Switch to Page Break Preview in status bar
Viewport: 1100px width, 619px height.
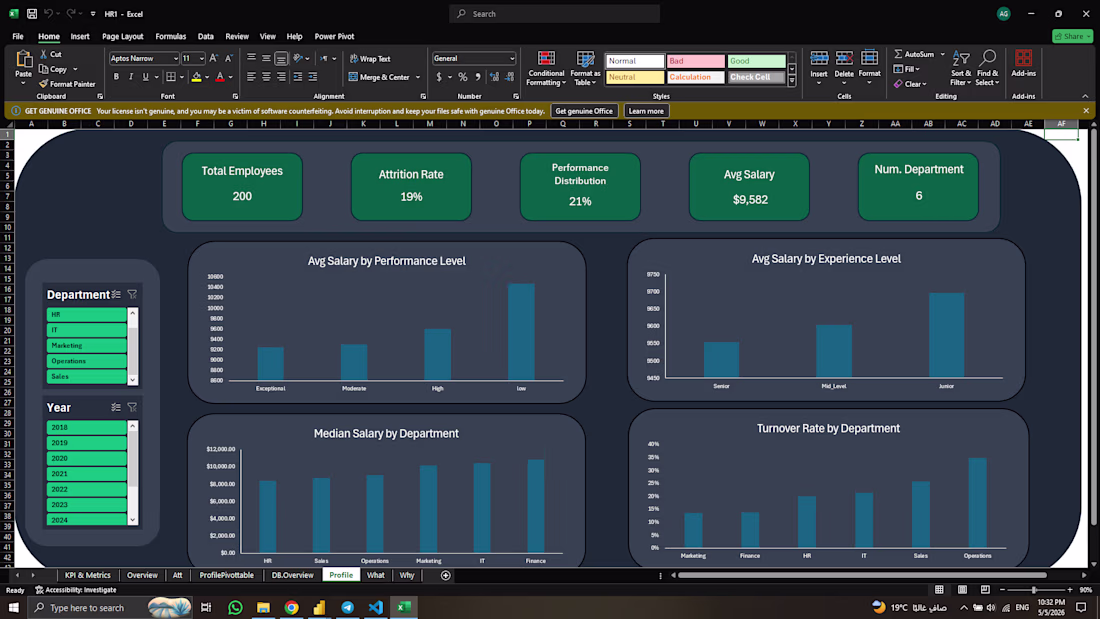click(x=985, y=590)
